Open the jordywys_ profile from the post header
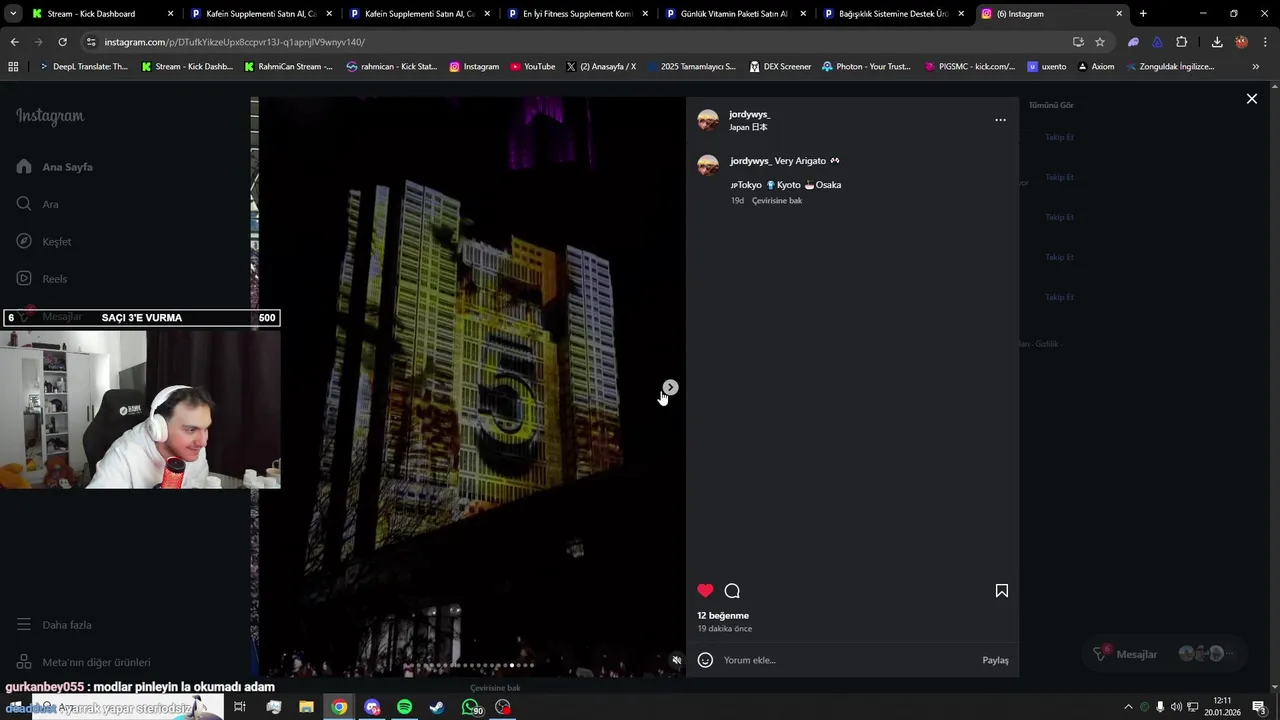This screenshot has width=1280, height=720. point(749,114)
